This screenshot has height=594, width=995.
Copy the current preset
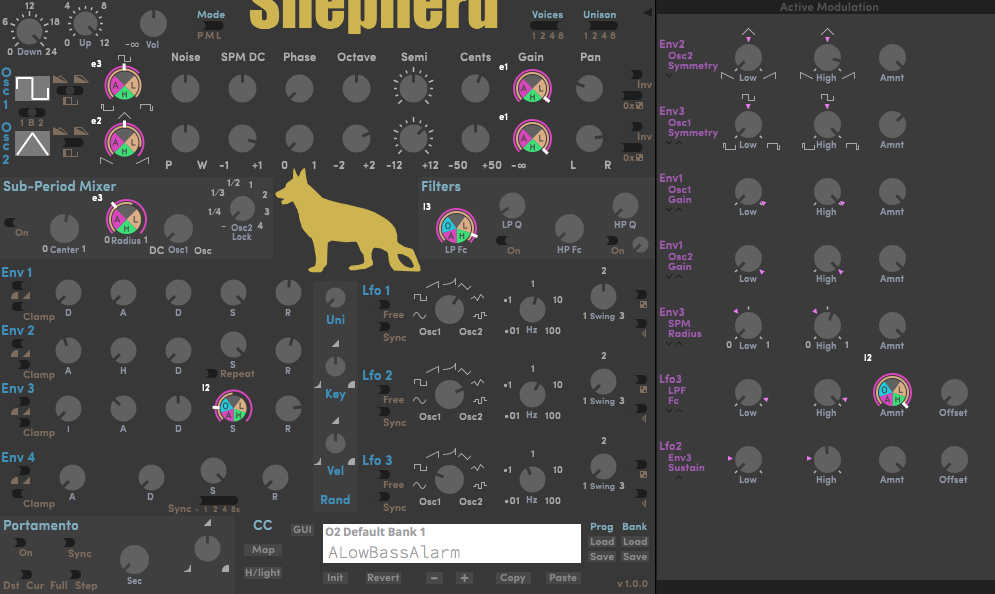512,578
